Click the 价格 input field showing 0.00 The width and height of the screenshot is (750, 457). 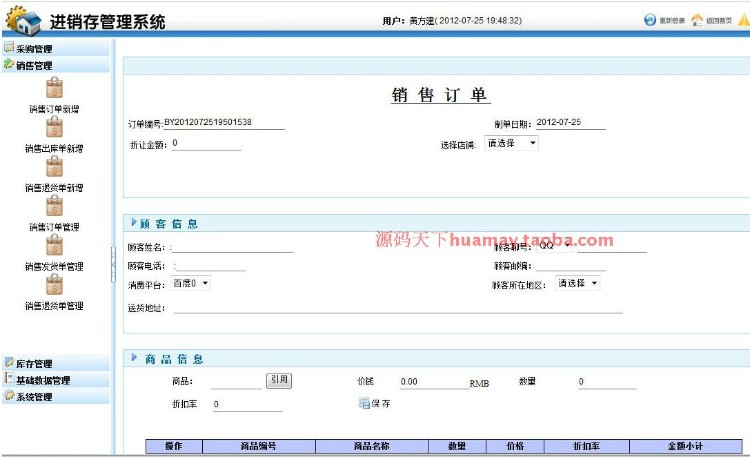tap(435, 382)
